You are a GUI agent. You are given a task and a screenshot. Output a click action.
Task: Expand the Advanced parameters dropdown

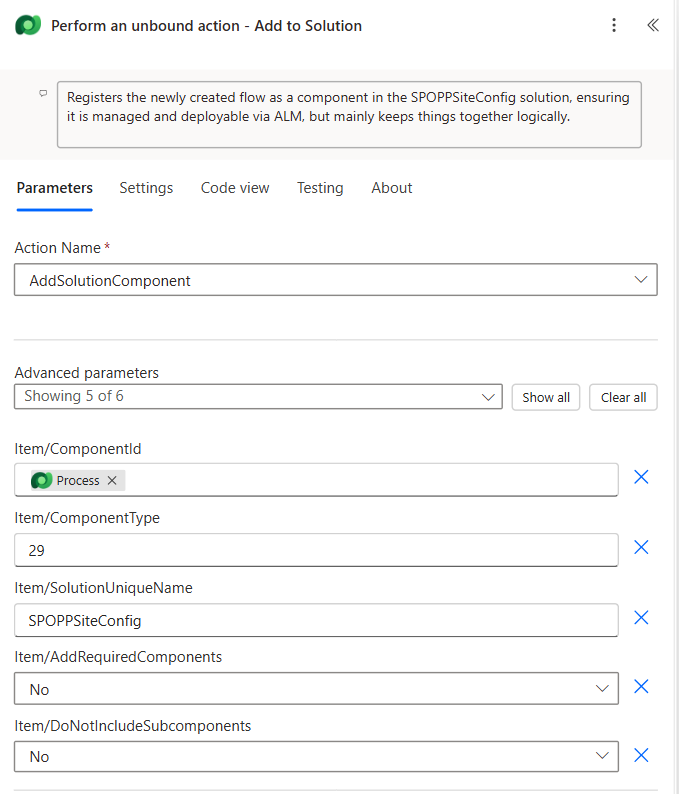tap(258, 396)
